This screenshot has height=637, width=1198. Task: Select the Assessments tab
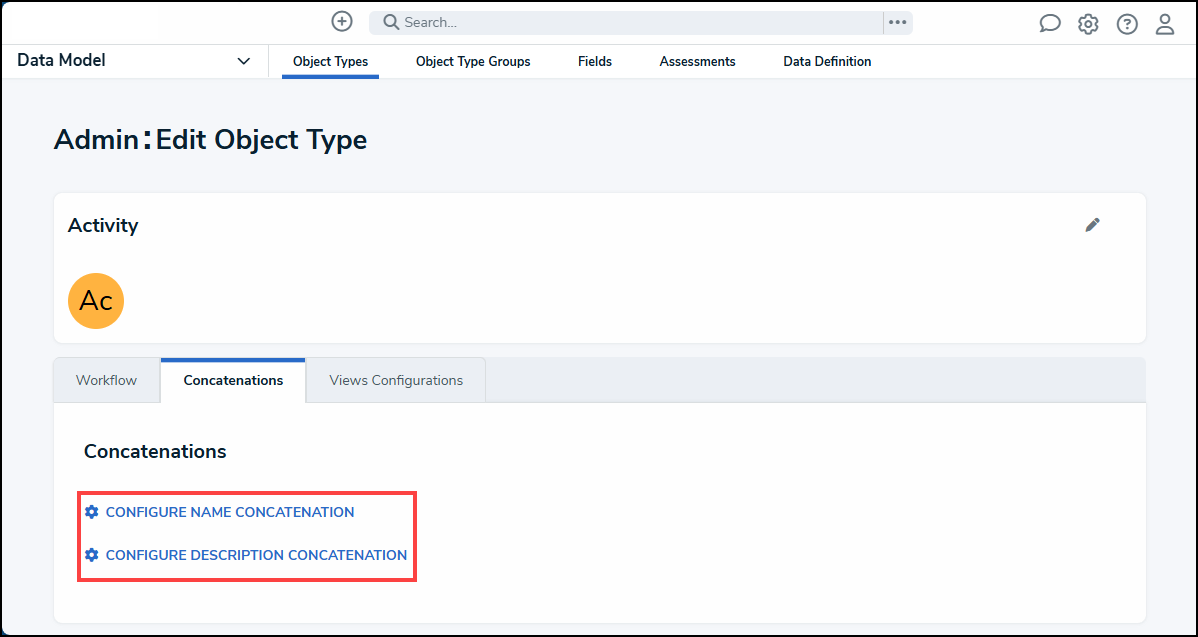697,61
